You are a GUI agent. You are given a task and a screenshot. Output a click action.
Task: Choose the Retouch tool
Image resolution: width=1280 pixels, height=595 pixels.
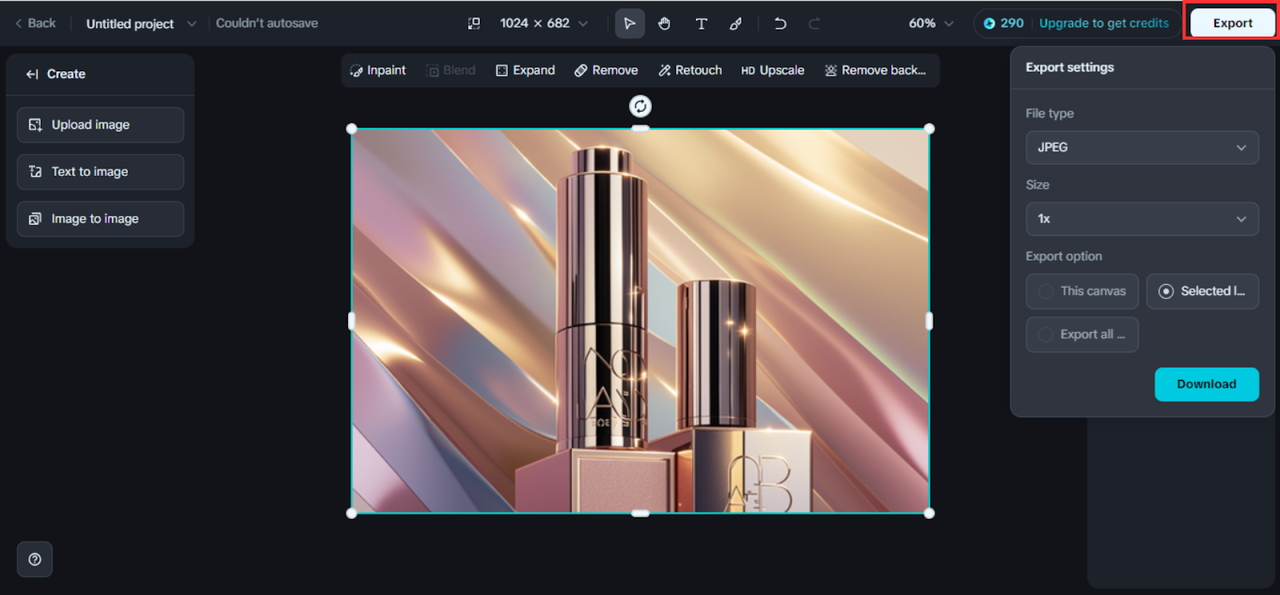(690, 70)
